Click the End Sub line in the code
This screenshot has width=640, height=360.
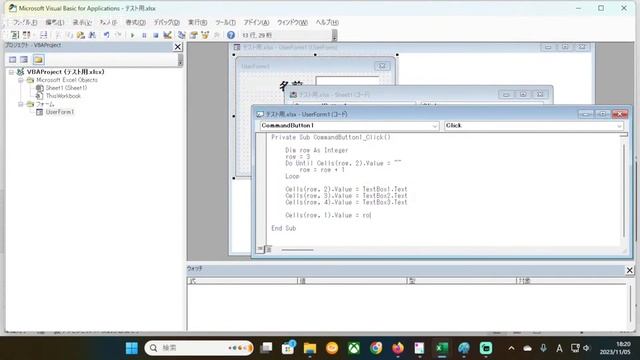(283, 228)
